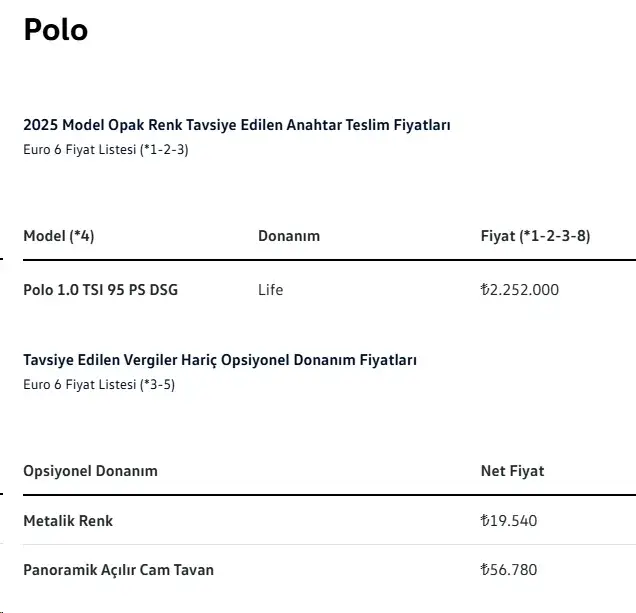Click the Euro 6 Fiyat Listesi (*3-5) note
Image resolution: width=636 pixels, height=613 pixels.
99,385
